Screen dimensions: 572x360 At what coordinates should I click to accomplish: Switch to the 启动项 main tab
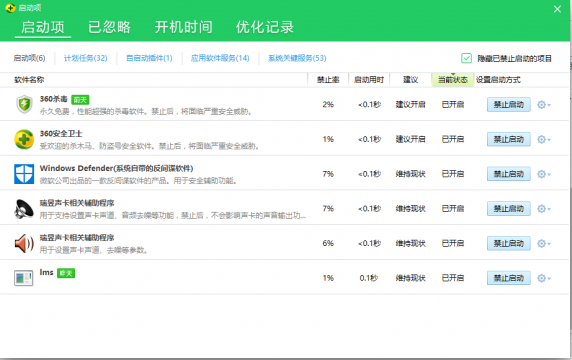[x=43, y=27]
